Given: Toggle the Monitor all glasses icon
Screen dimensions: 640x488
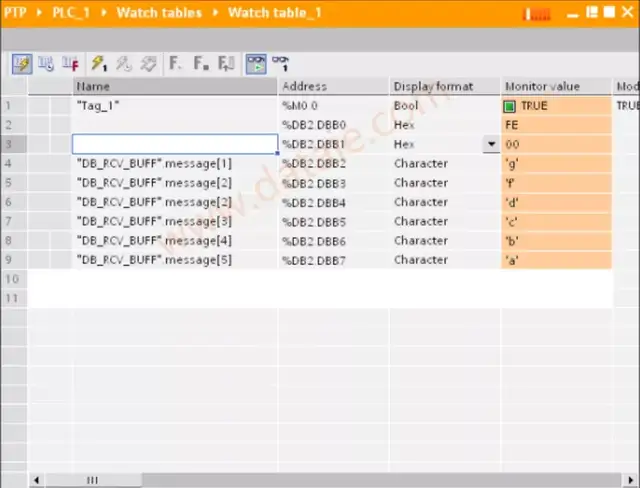Looking at the screenshot, I should tap(256, 64).
